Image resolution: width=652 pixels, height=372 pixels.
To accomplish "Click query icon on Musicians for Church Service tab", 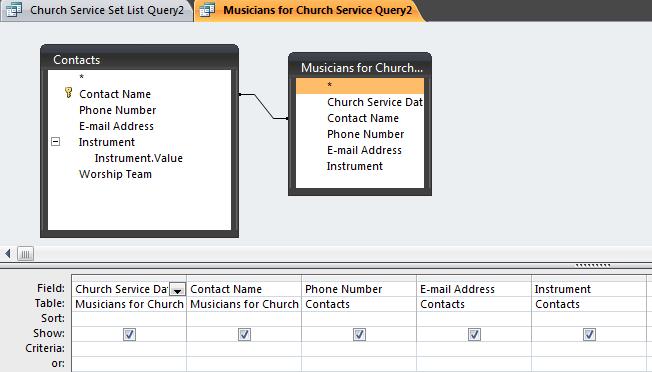I will tap(207, 10).
